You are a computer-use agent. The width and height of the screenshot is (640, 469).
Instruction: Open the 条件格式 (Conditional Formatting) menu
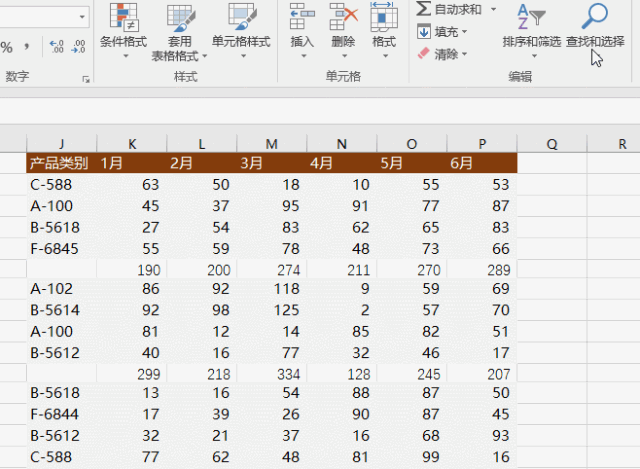pyautogui.click(x=123, y=28)
